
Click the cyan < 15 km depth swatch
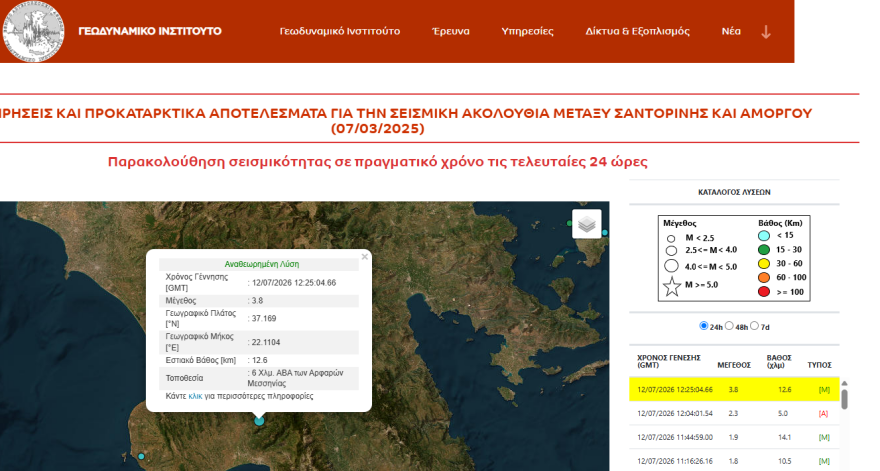pyautogui.click(x=764, y=236)
